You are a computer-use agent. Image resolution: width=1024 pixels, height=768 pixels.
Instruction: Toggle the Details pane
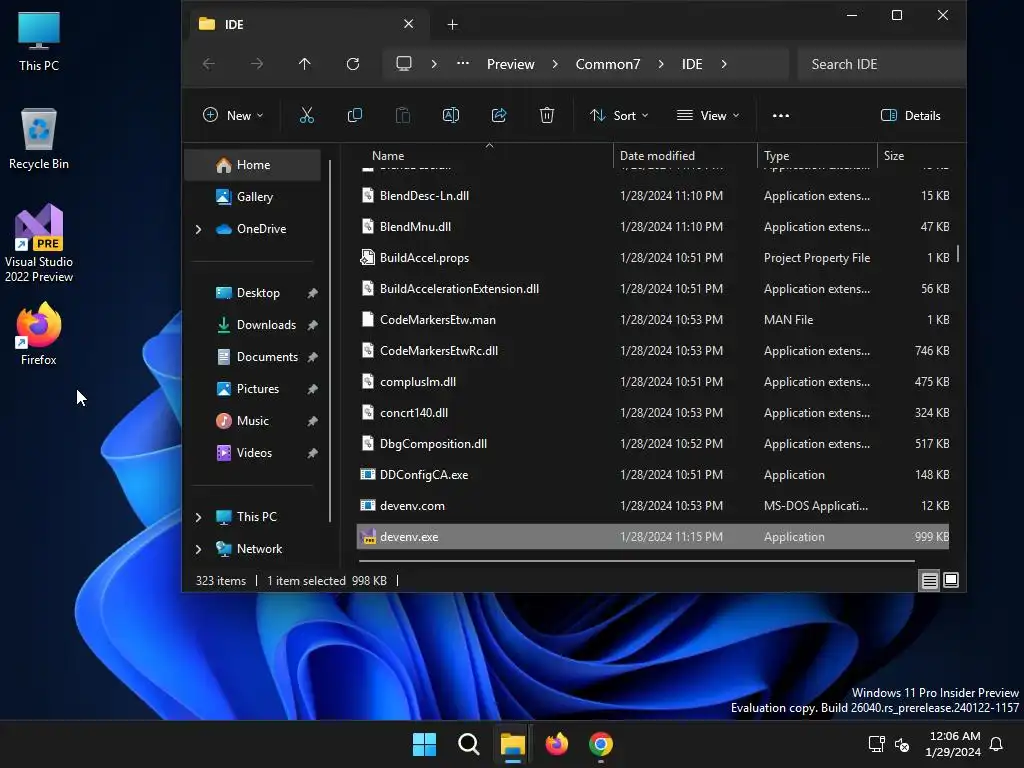click(911, 116)
